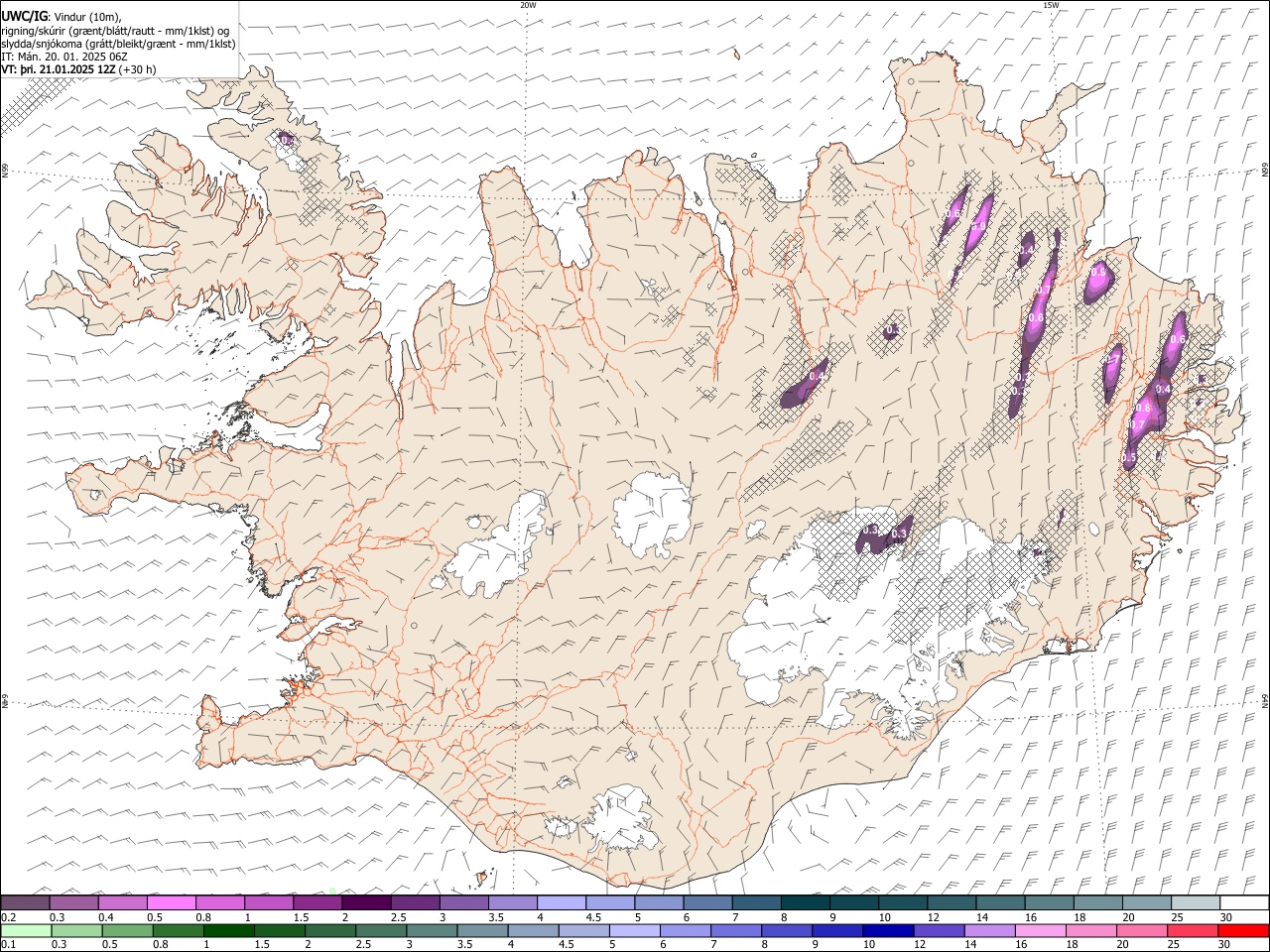1270x952 pixels.
Task: Click the '(+30 h)' forecast offset text
Action: tap(137, 69)
